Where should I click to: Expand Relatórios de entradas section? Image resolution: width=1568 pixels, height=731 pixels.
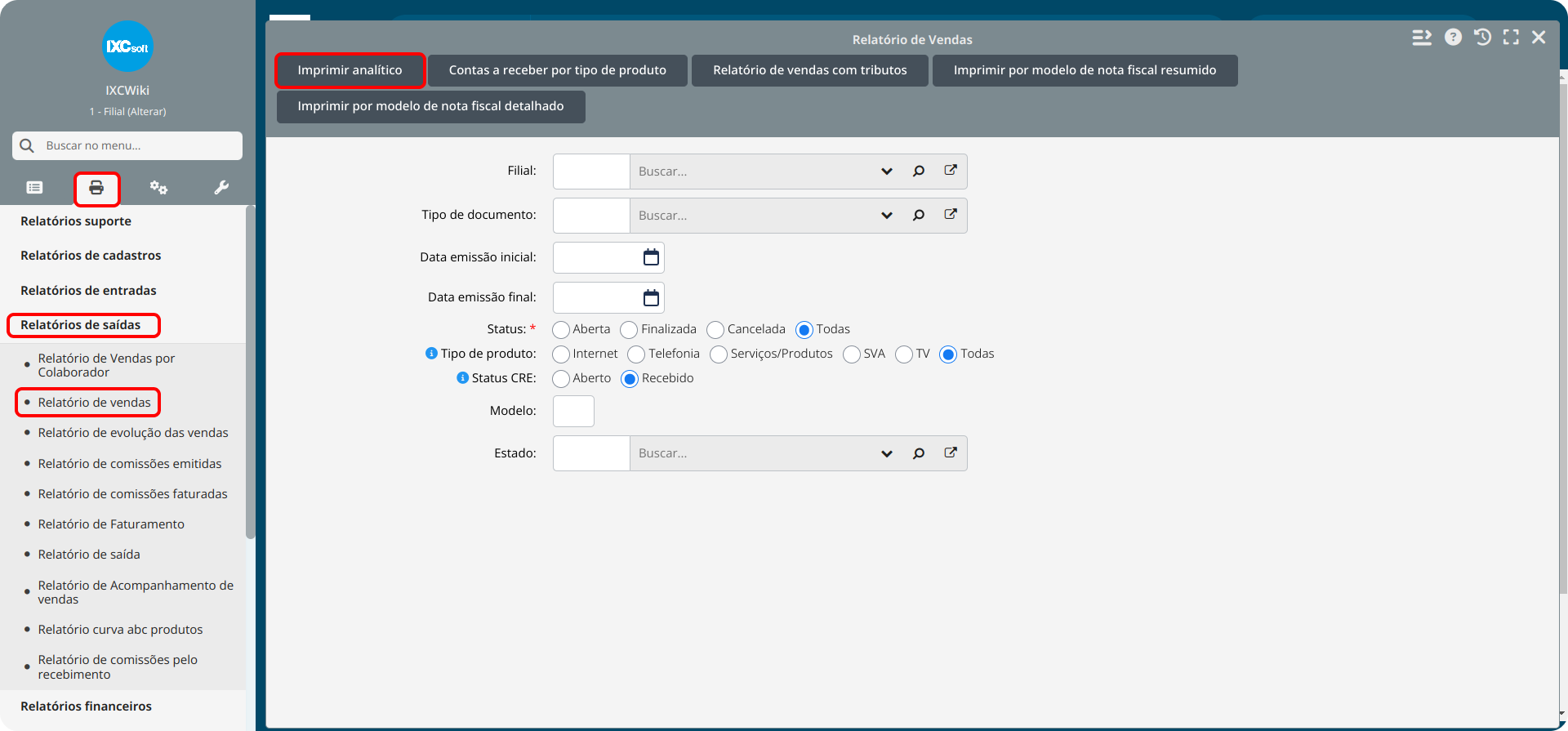click(x=88, y=291)
